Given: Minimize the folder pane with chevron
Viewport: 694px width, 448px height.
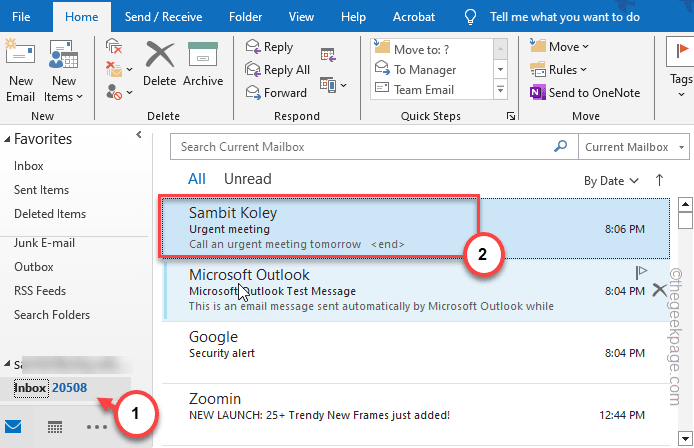Looking at the screenshot, I should [139, 135].
